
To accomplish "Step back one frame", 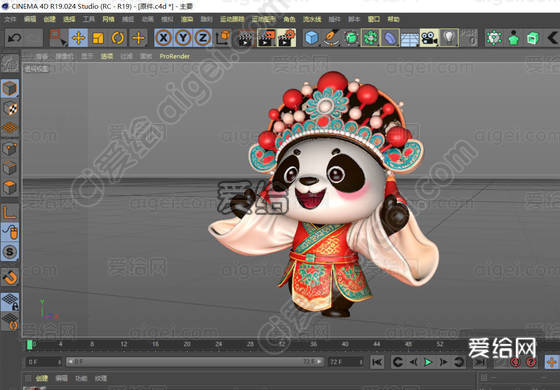I will click(x=413, y=362).
